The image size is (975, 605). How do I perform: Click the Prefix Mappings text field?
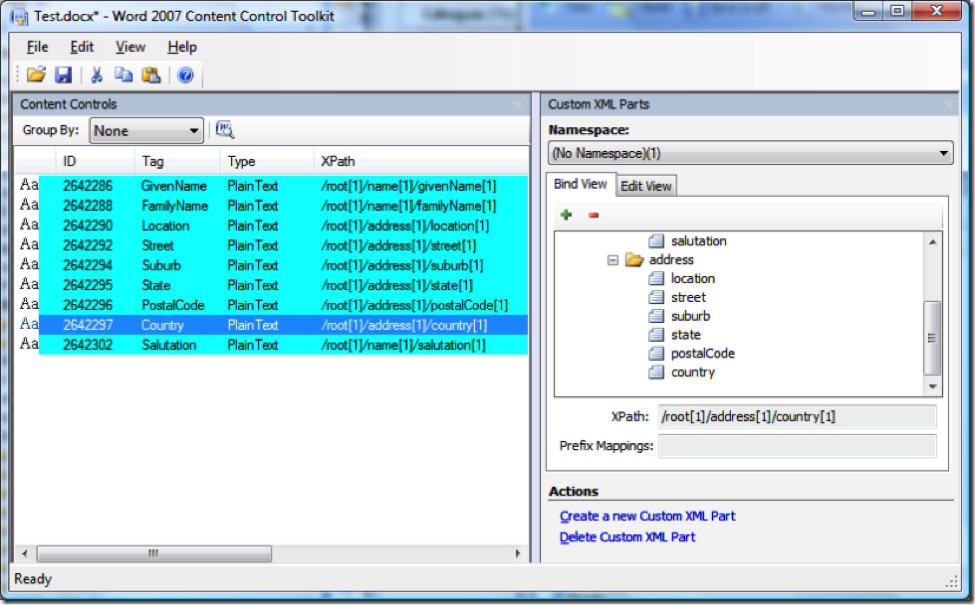tap(796, 446)
